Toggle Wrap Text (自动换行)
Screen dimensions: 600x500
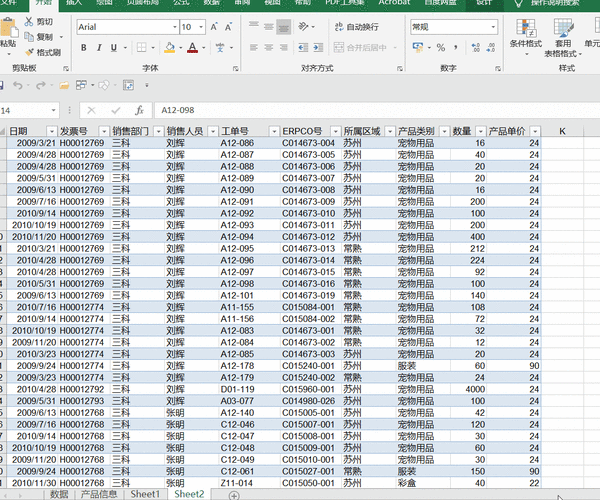coord(357,27)
